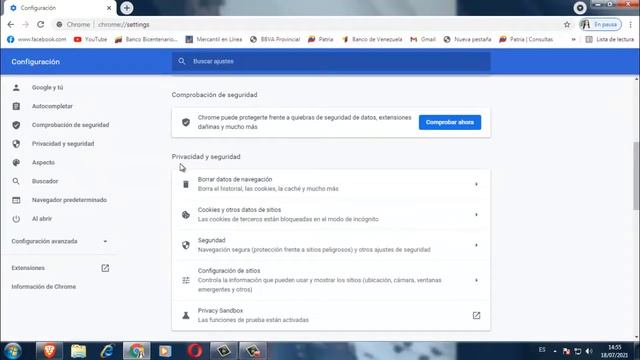Expand arrow for the Seguridad row
640x360 pixels.
(476, 245)
